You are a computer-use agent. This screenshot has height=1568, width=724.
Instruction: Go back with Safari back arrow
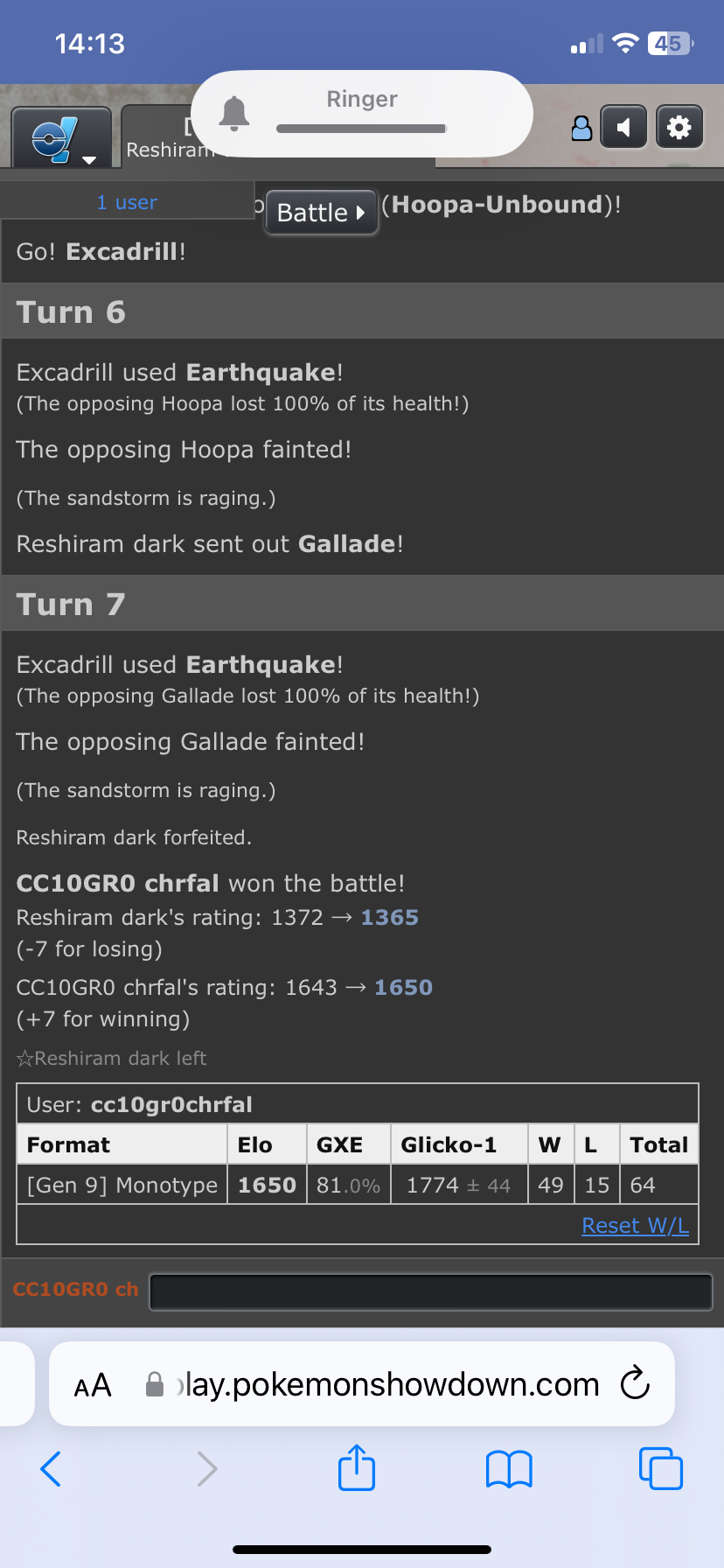click(51, 1469)
